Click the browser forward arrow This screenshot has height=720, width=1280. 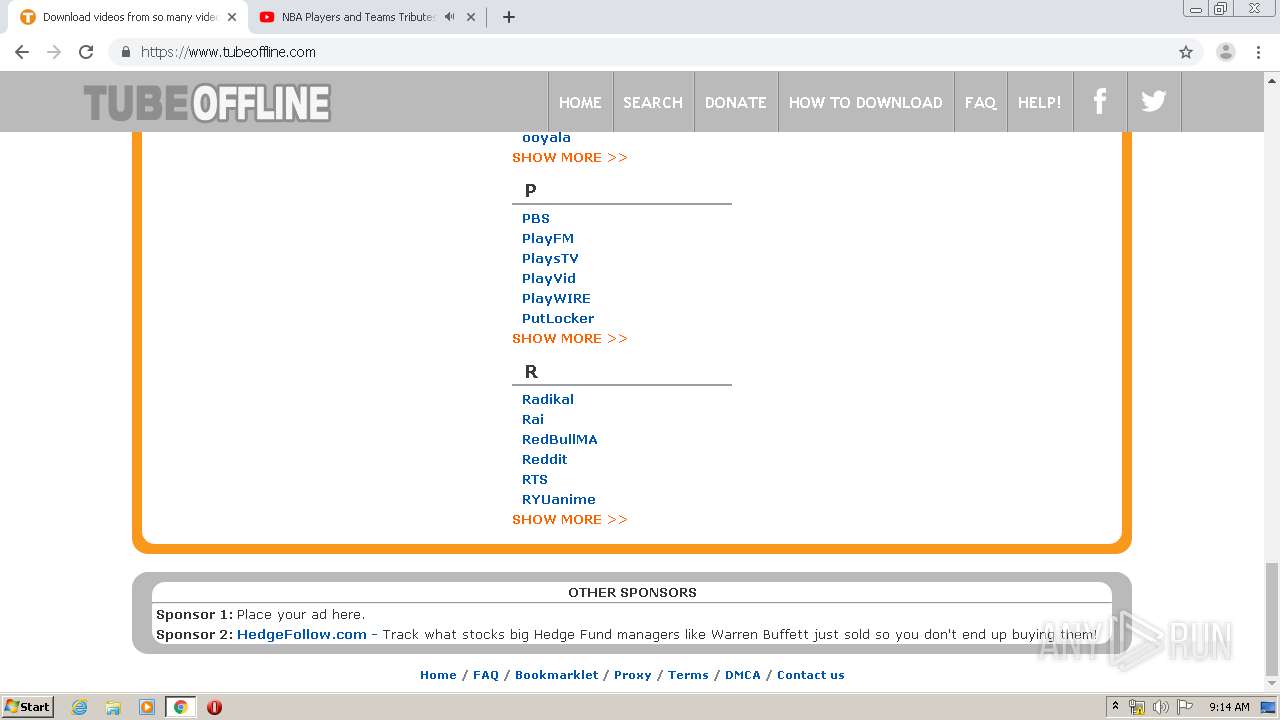pyautogui.click(x=54, y=52)
